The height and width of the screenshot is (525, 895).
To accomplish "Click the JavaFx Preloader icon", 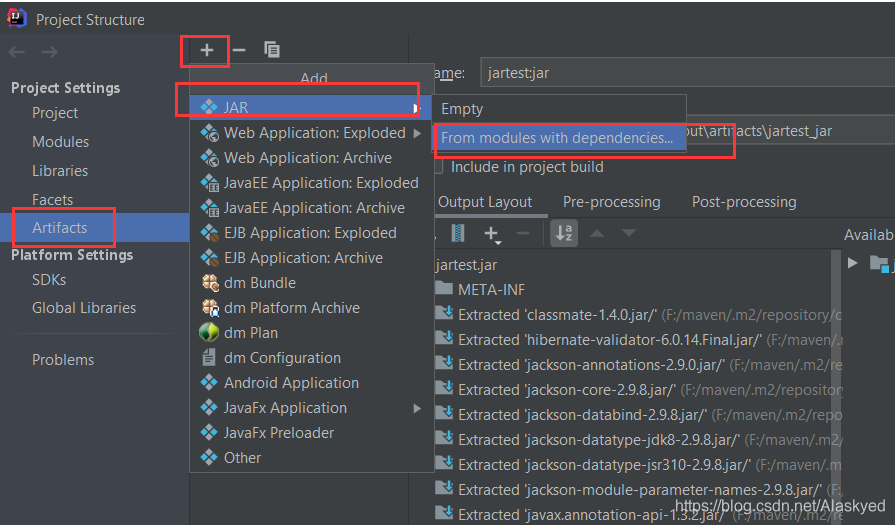I will 209,433.
